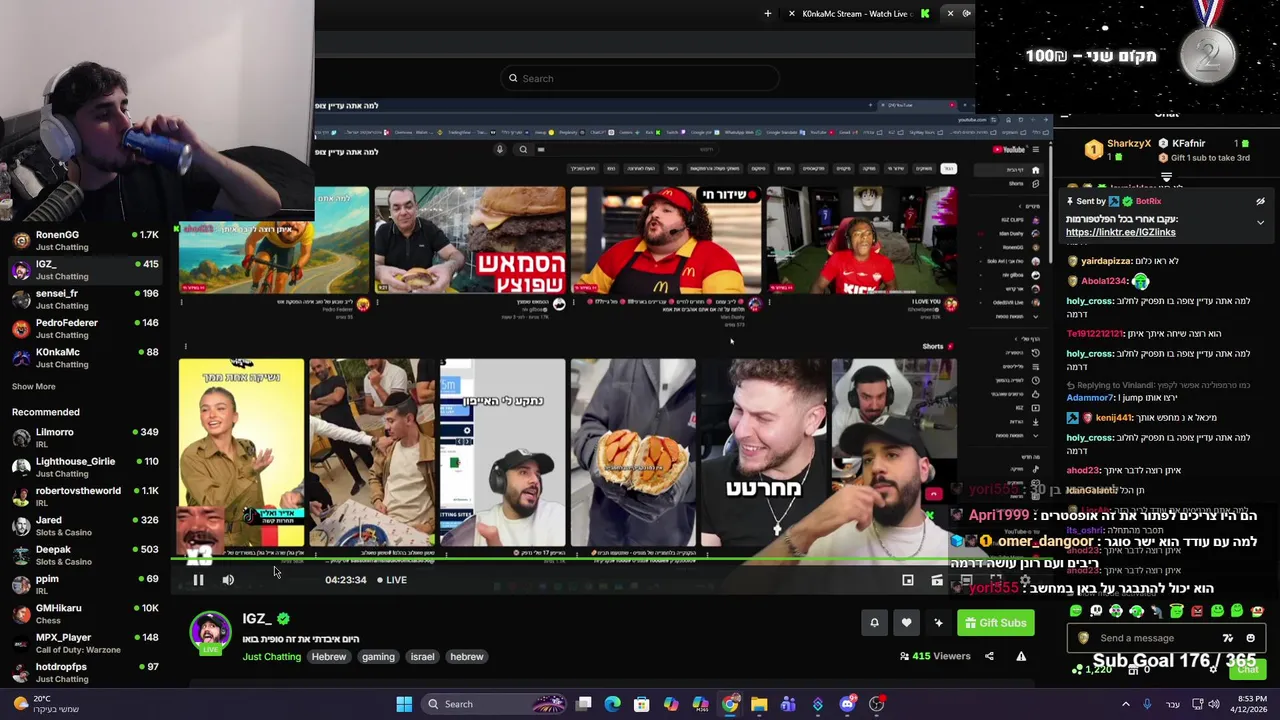Screen dimensions: 1280x720
Task: Pause the live stream playback
Action: [x=198, y=580]
